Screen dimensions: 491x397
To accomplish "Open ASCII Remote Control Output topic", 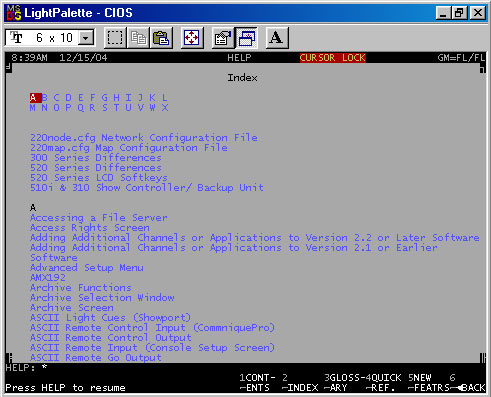I will pyautogui.click(x=111, y=338).
